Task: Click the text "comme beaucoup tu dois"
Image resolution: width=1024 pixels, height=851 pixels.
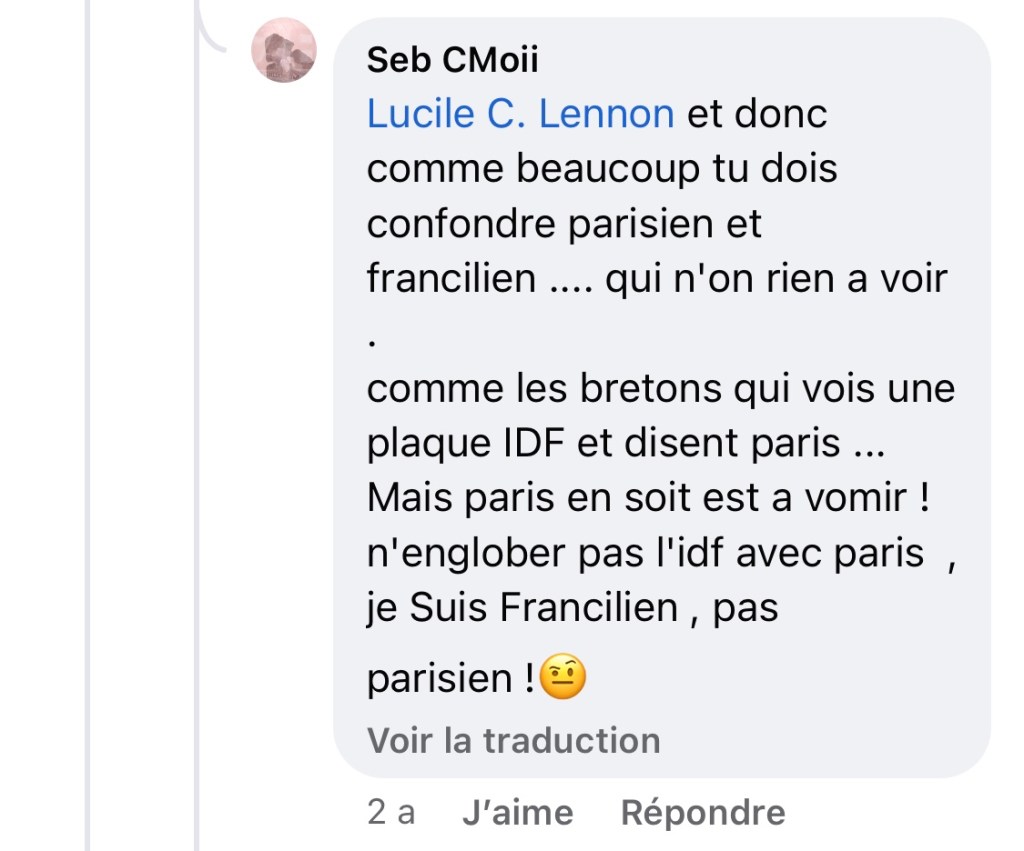Action: (601, 169)
